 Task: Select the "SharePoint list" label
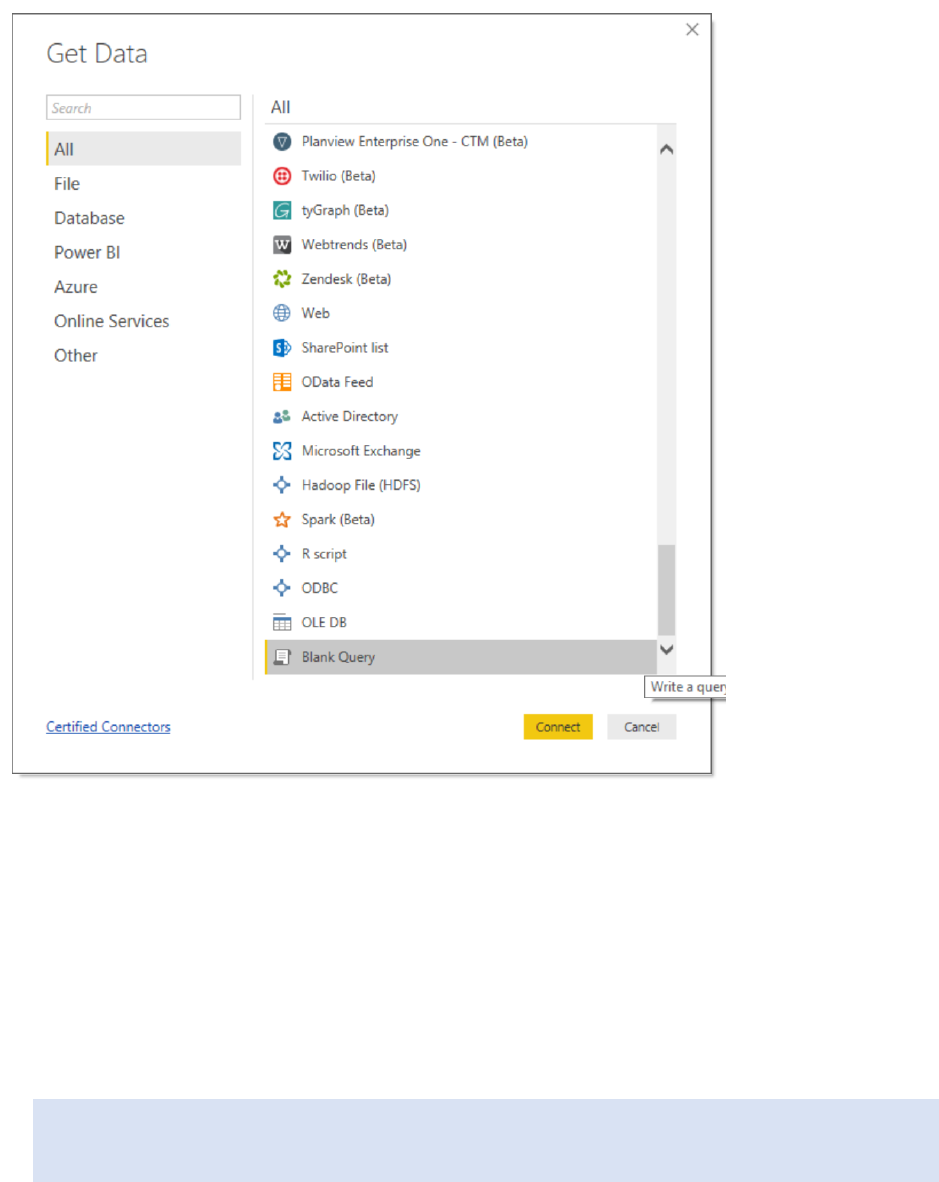[345, 348]
